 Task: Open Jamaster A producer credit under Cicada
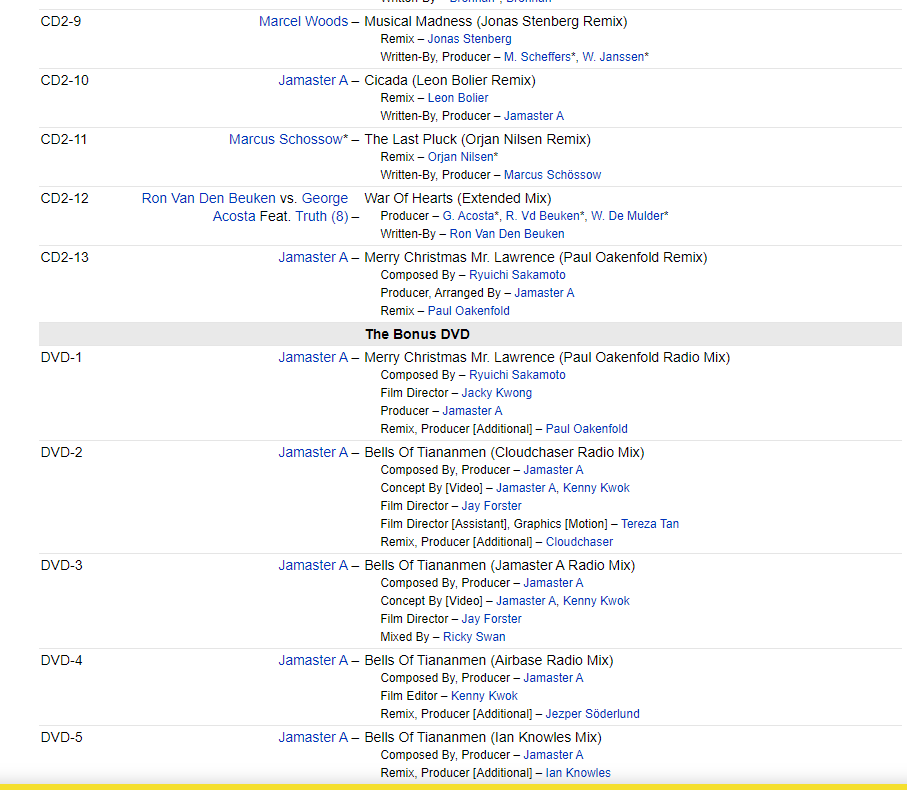coord(533,116)
